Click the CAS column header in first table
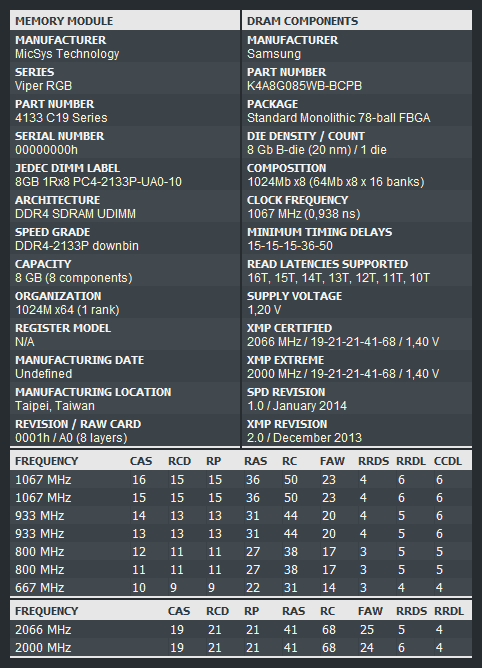Image resolution: width=482 pixels, height=668 pixels. point(141,461)
